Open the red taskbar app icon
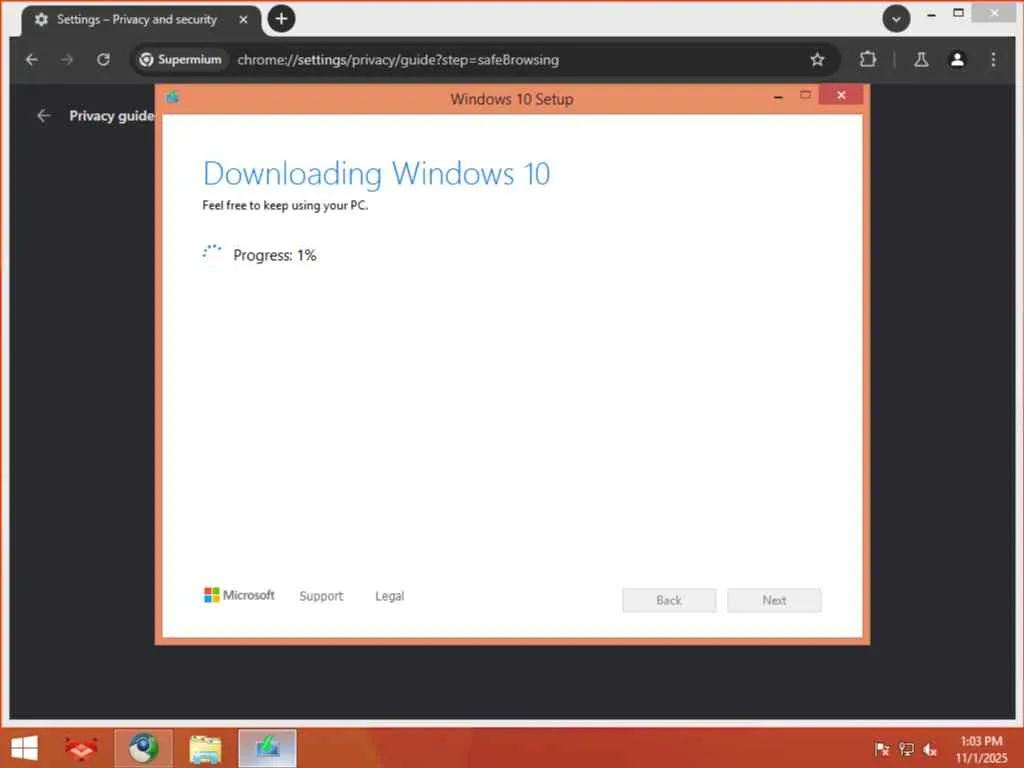 click(81, 748)
